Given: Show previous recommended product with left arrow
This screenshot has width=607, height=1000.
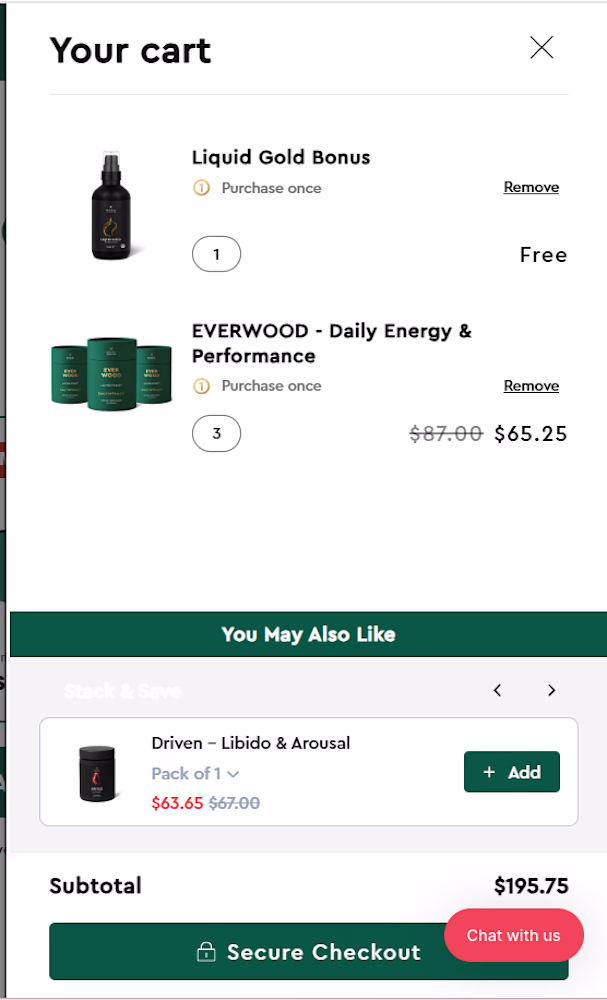Looking at the screenshot, I should pyautogui.click(x=498, y=690).
